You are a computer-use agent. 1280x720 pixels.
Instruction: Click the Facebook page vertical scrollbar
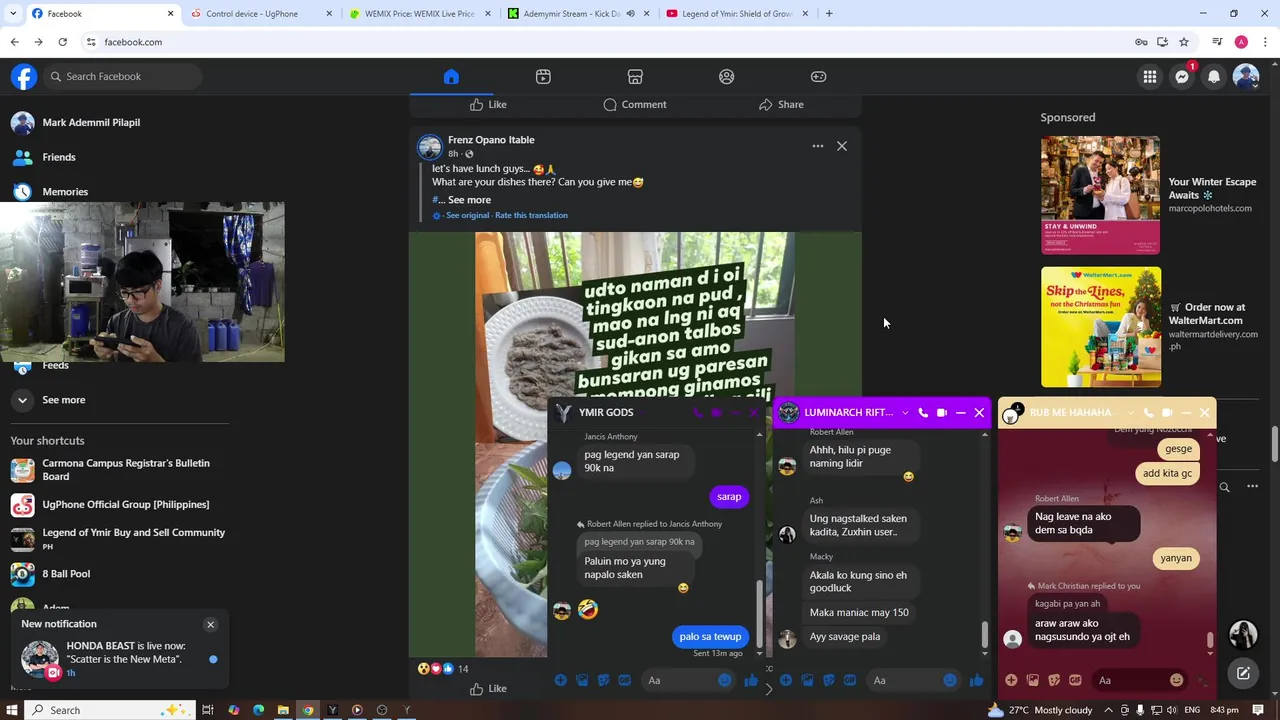(x=1274, y=444)
